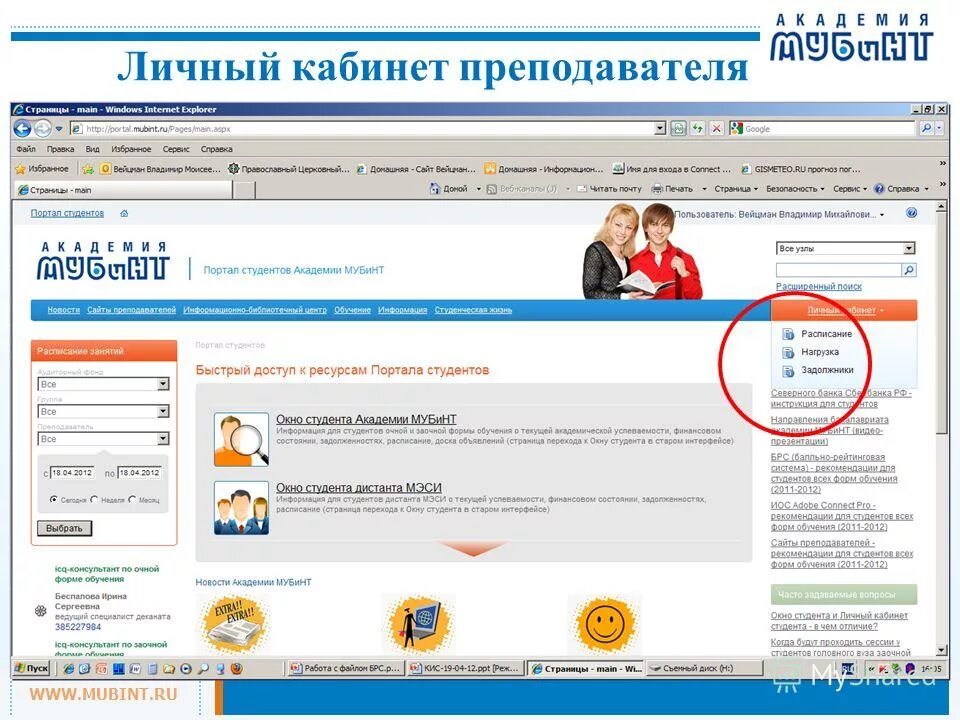Select the Новости navigation tab
Viewport: 960px width, 720px height.
[61, 310]
